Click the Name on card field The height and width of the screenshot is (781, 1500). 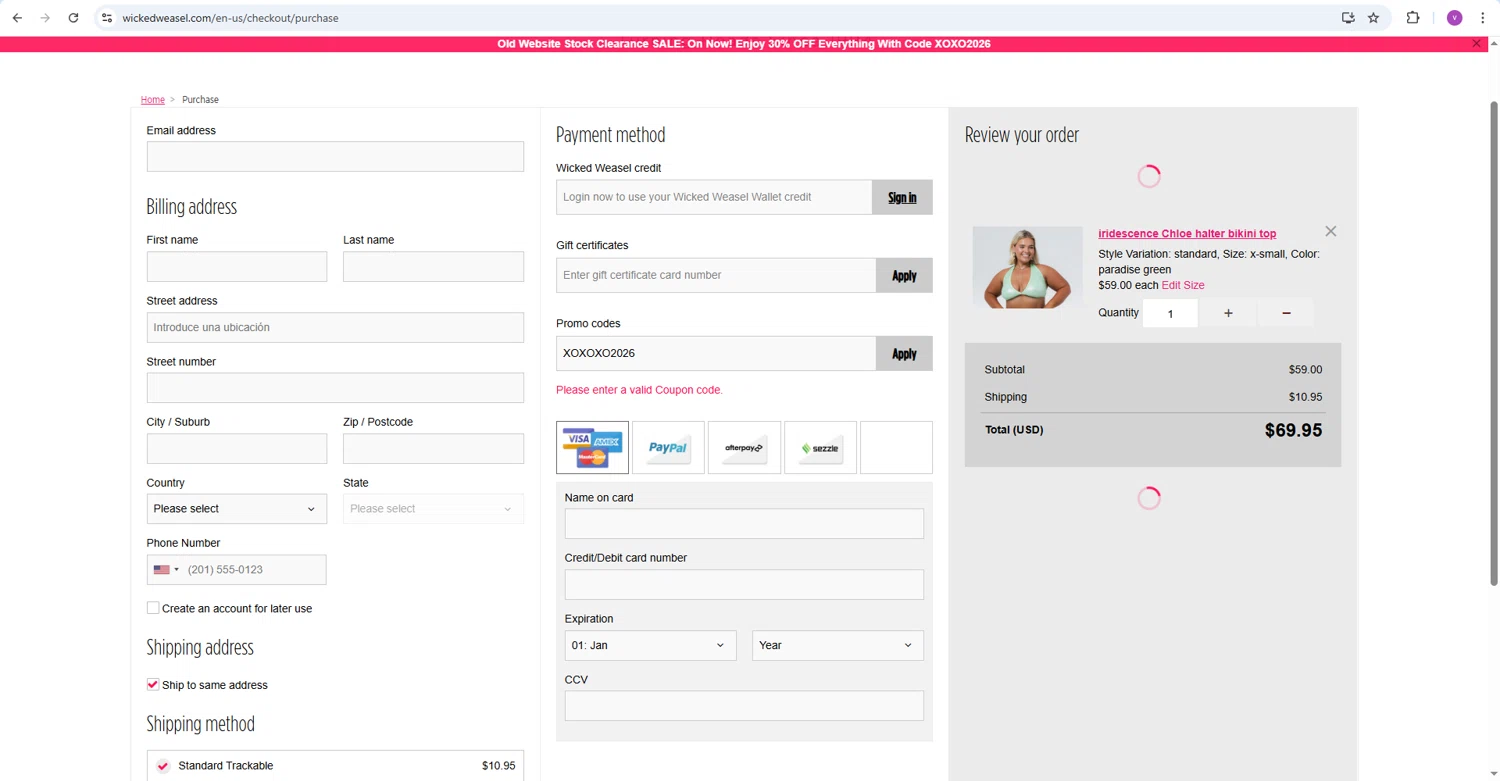tap(744, 524)
